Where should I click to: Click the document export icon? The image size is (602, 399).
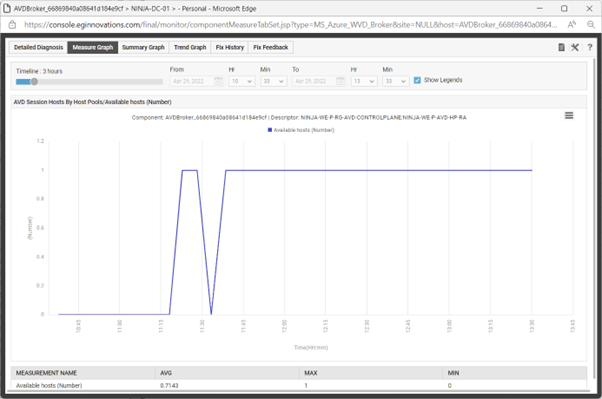(561, 47)
